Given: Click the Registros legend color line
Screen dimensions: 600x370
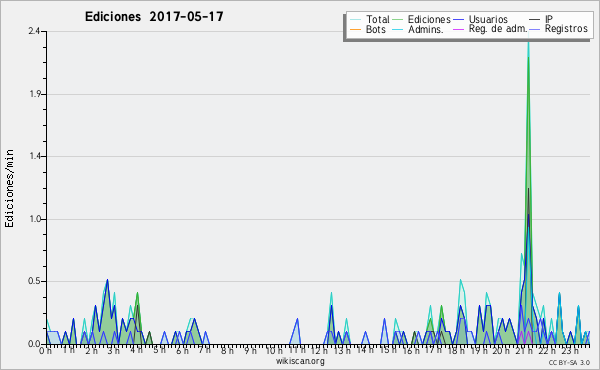Looking at the screenshot, I should point(535,29).
